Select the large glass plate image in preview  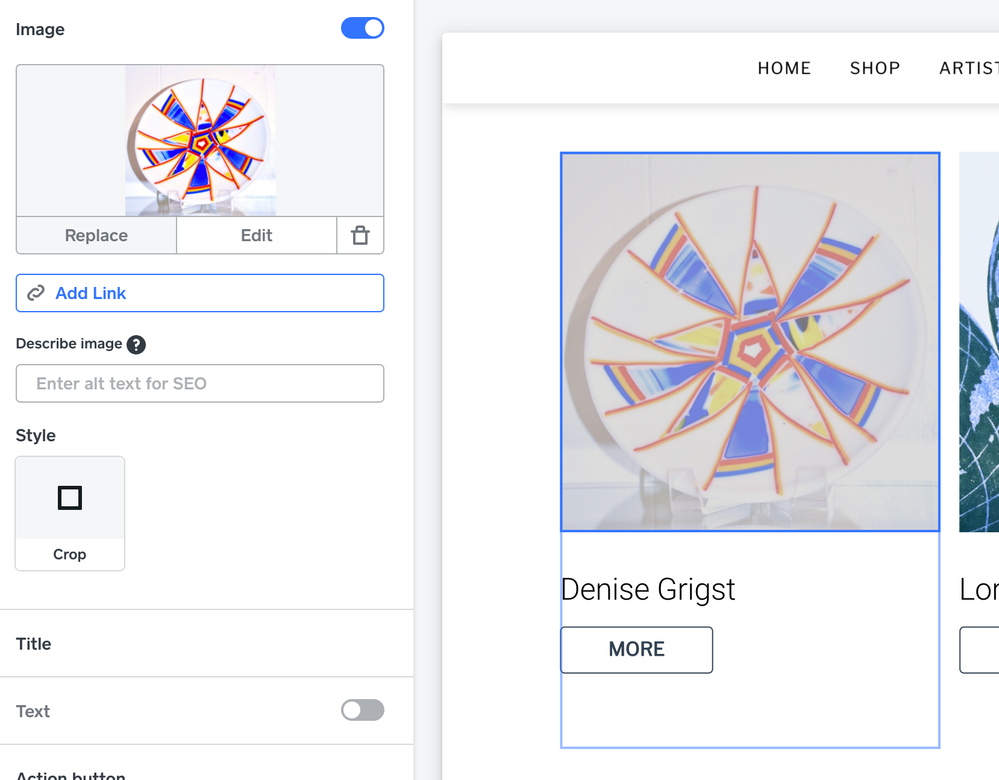tap(750, 341)
